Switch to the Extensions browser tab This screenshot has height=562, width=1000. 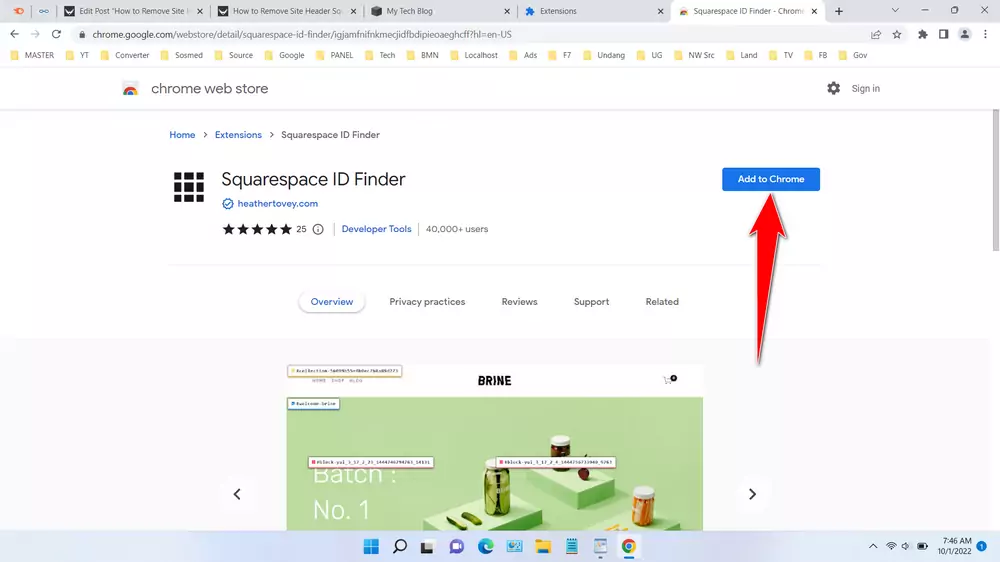click(592, 11)
